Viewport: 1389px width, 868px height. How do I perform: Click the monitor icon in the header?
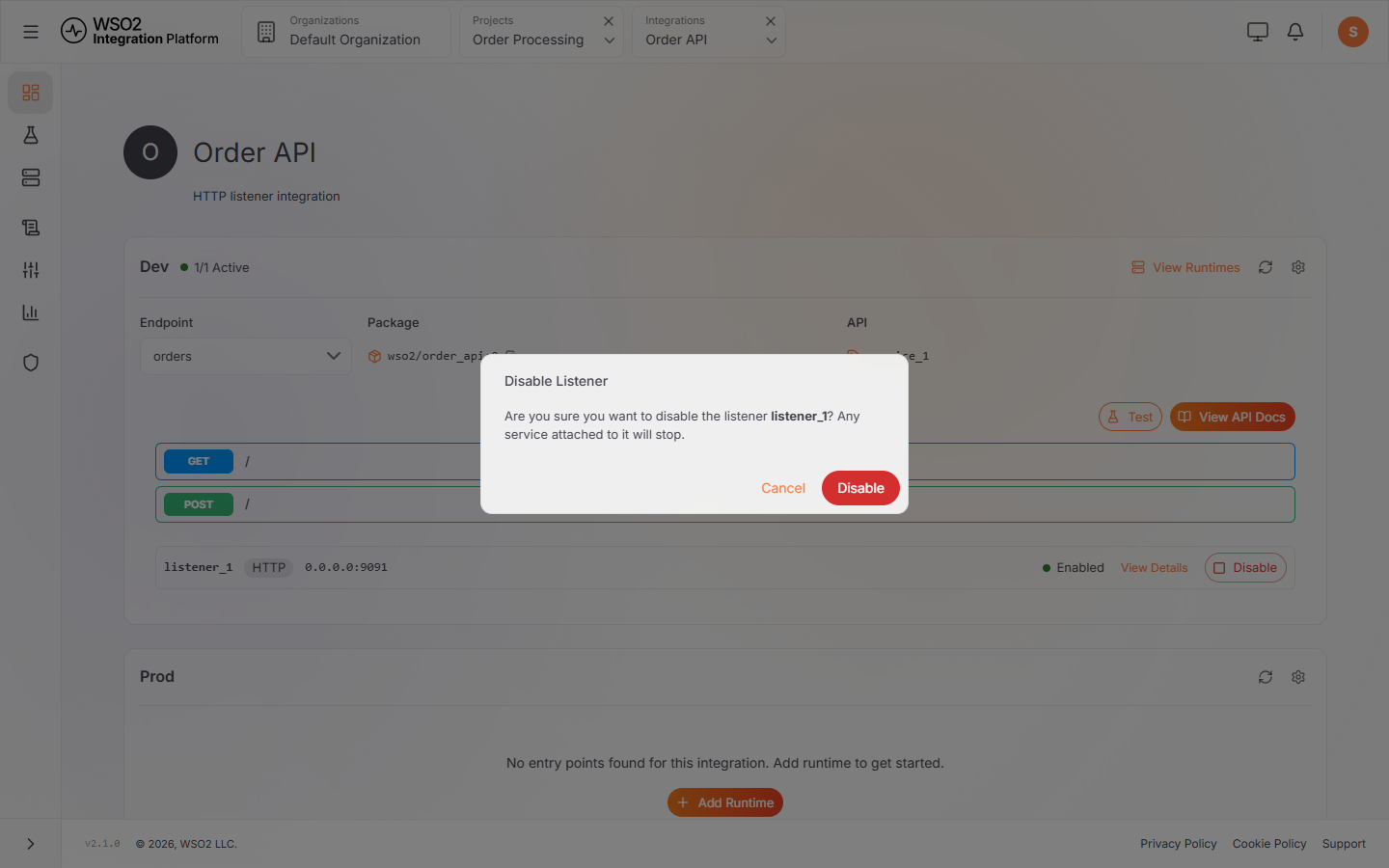[1258, 32]
